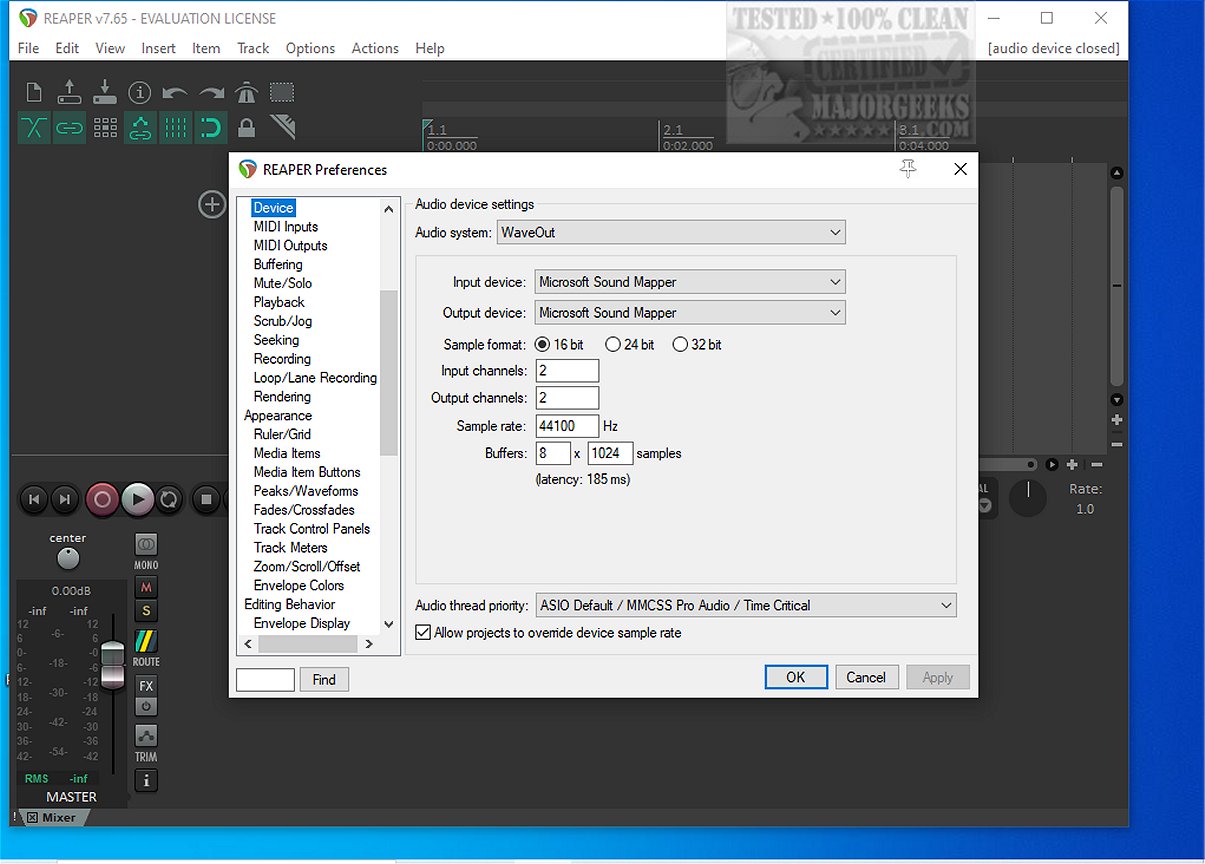
Task: Open the Audio thread priority dropdown
Action: 745,606
